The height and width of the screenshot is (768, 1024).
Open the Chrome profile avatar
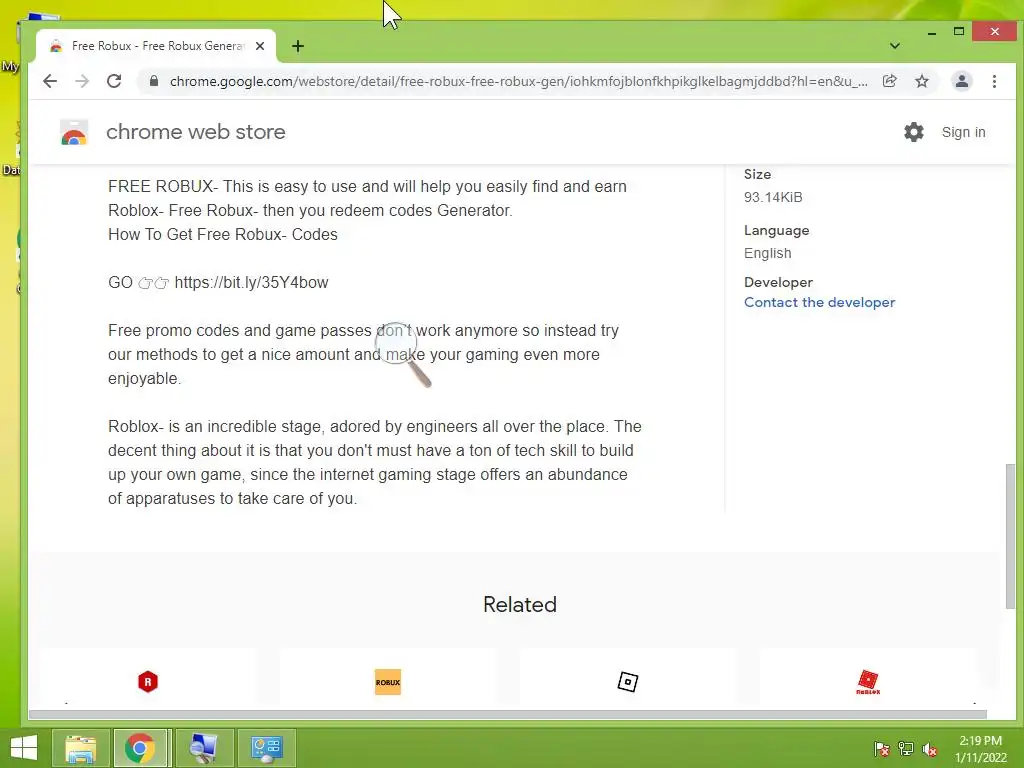[961, 81]
